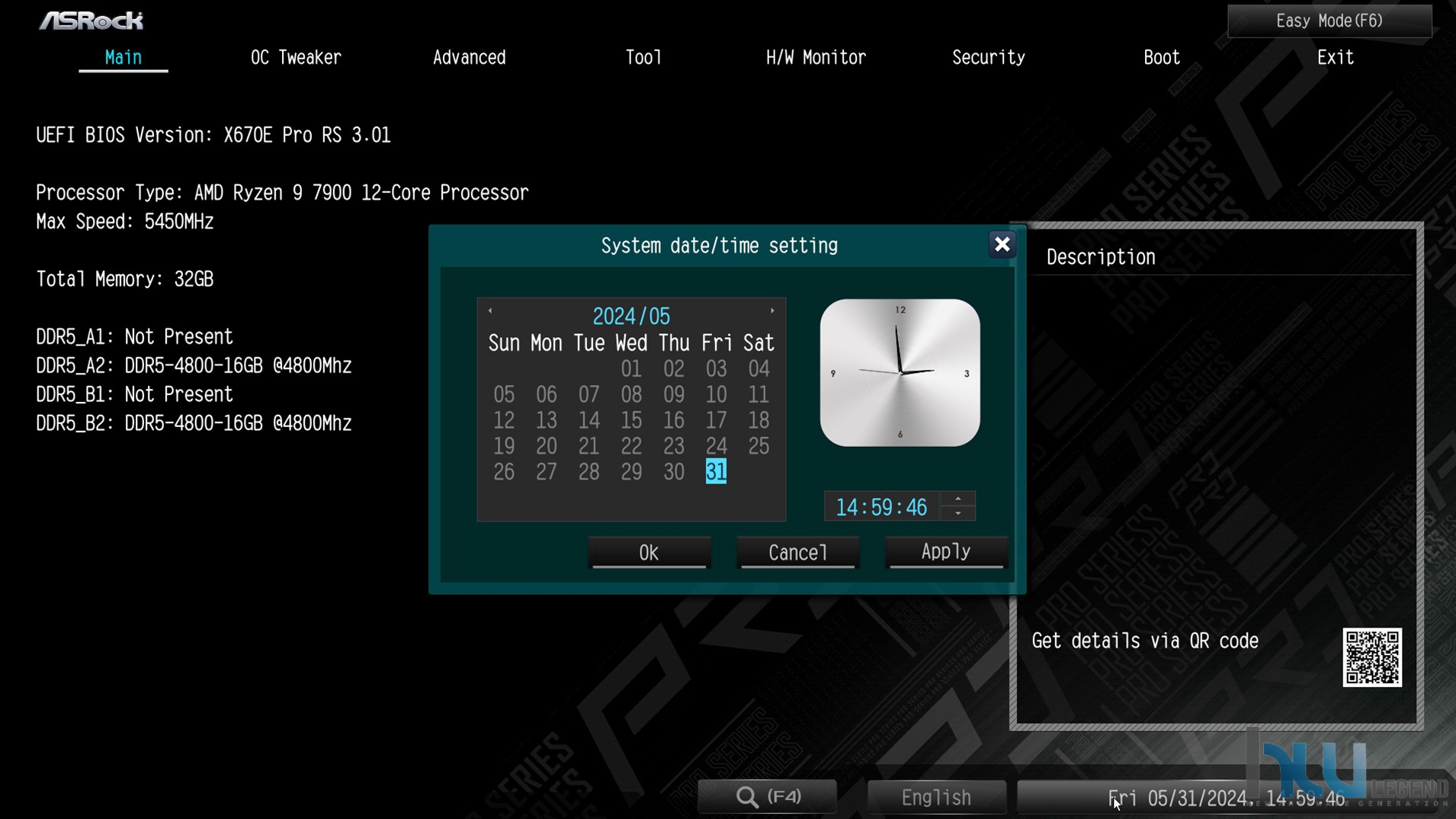1456x819 pixels.
Task: Click the DDR5_B2 memory slot entry
Action: coord(194,423)
